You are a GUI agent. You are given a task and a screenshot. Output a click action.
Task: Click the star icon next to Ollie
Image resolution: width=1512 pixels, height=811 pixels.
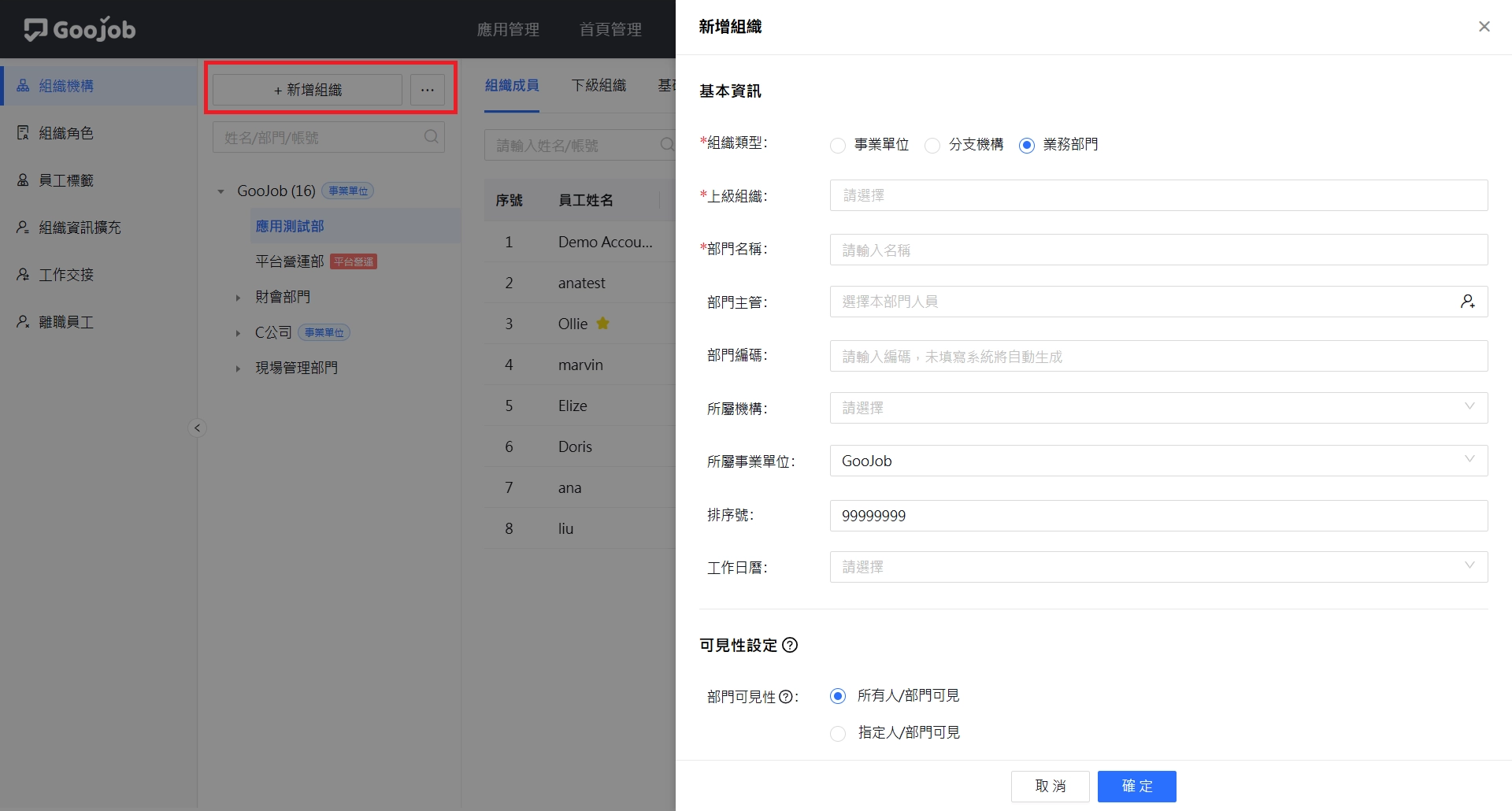coord(603,324)
